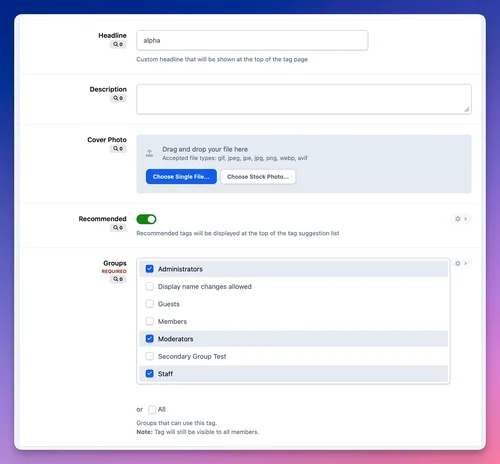Focus the Headline input field
Screen dimensions: 500x464
252,40
